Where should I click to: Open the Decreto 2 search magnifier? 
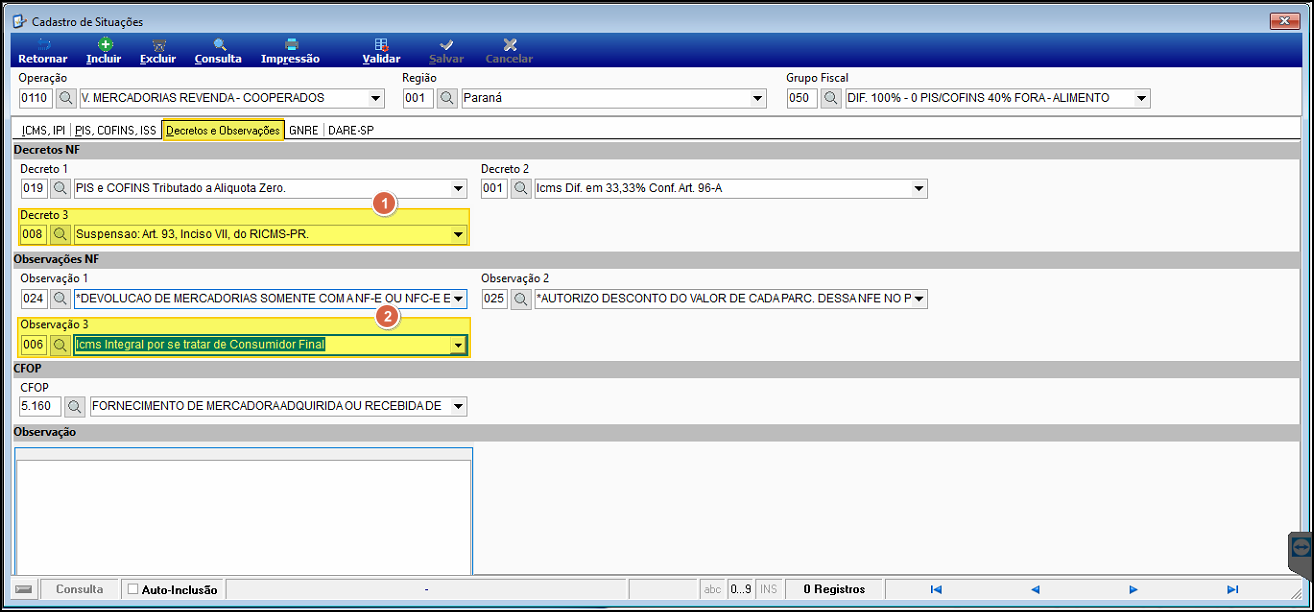click(x=522, y=188)
